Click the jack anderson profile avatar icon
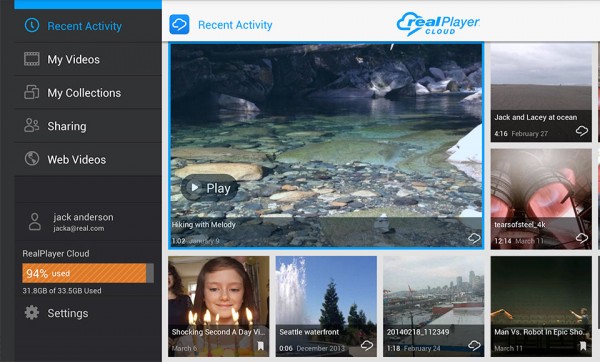 click(35, 222)
